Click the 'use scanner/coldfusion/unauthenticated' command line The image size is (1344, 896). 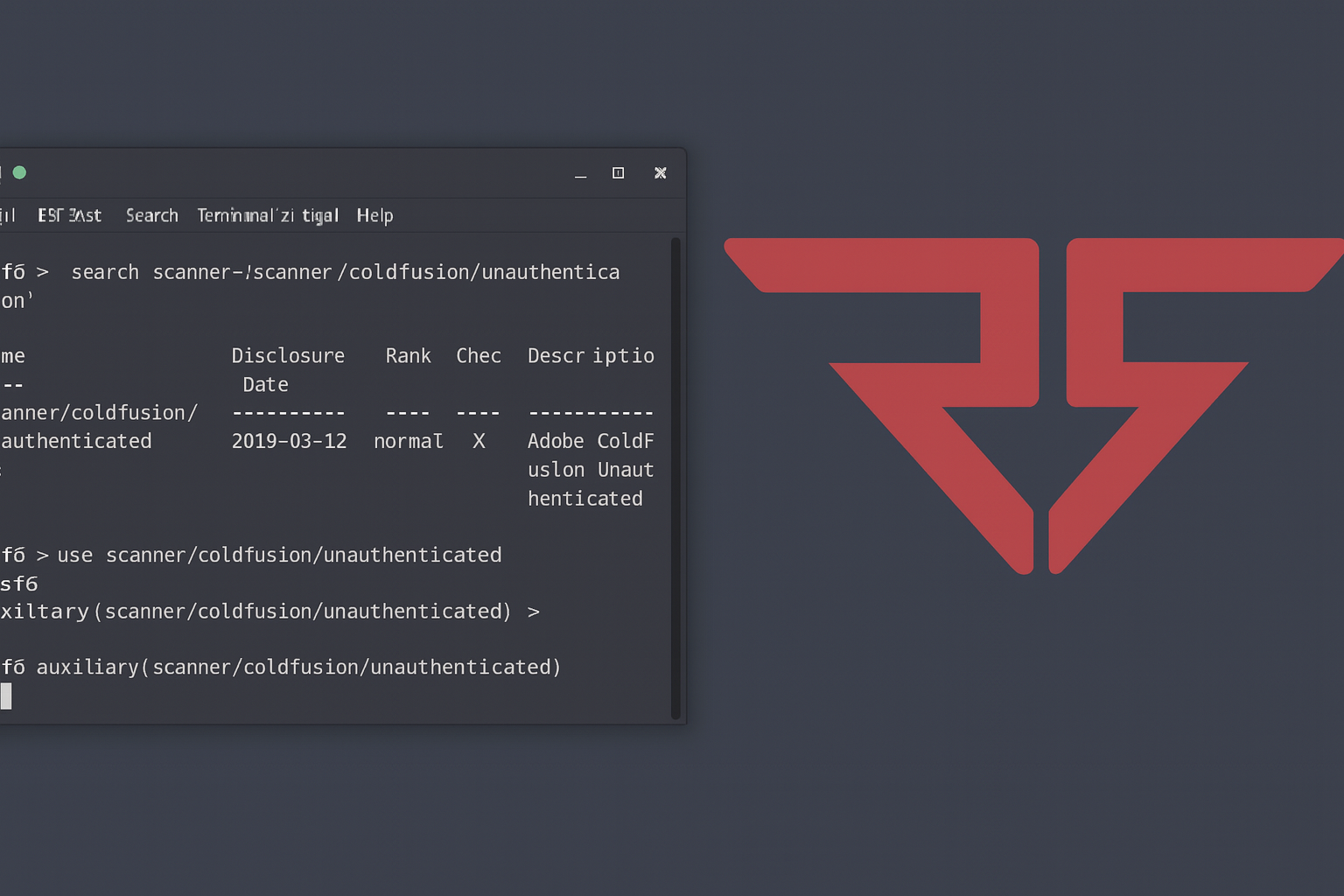pyautogui.click(x=279, y=555)
